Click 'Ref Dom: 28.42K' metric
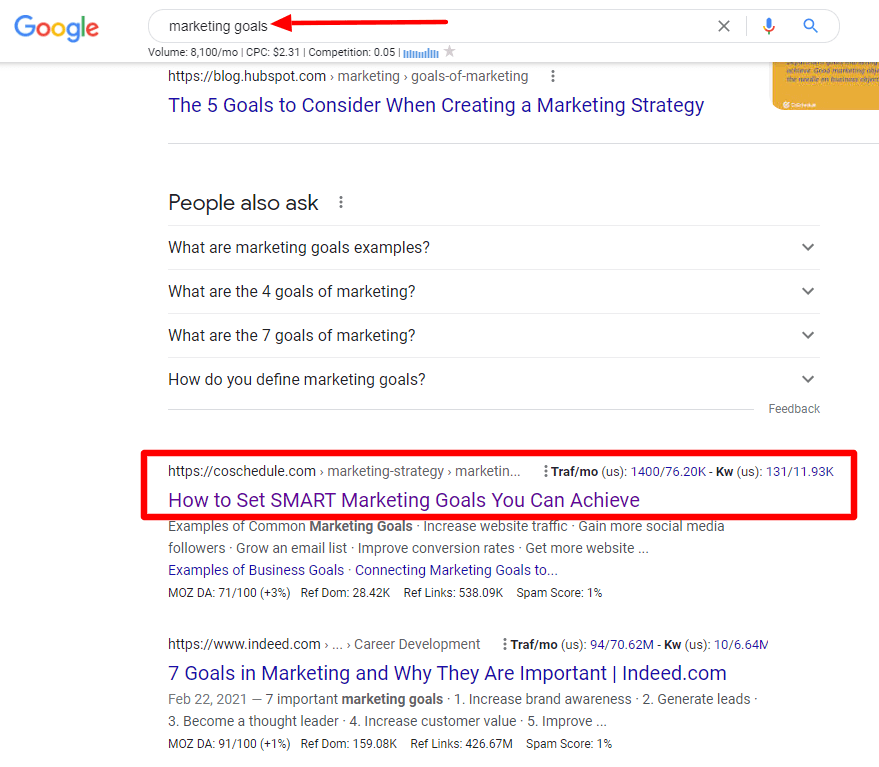Image resolution: width=879 pixels, height=767 pixels. 345,593
